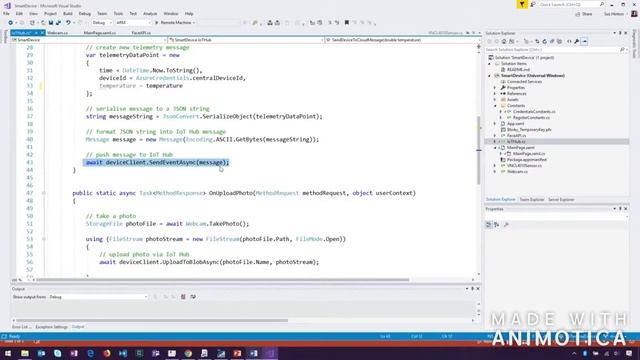640x360 pixels.
Task: Click the Undo icon in the toolbar
Action: coord(68,23)
